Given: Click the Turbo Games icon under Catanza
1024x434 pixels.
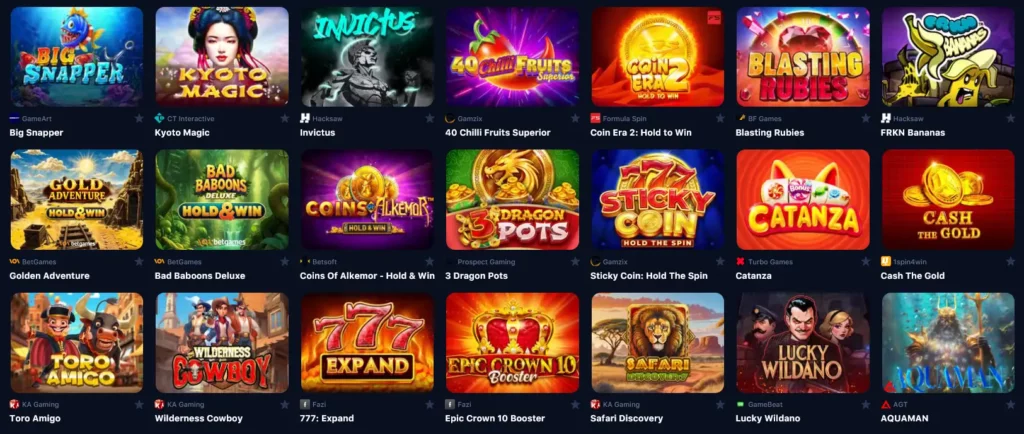Looking at the screenshot, I should 741,262.
